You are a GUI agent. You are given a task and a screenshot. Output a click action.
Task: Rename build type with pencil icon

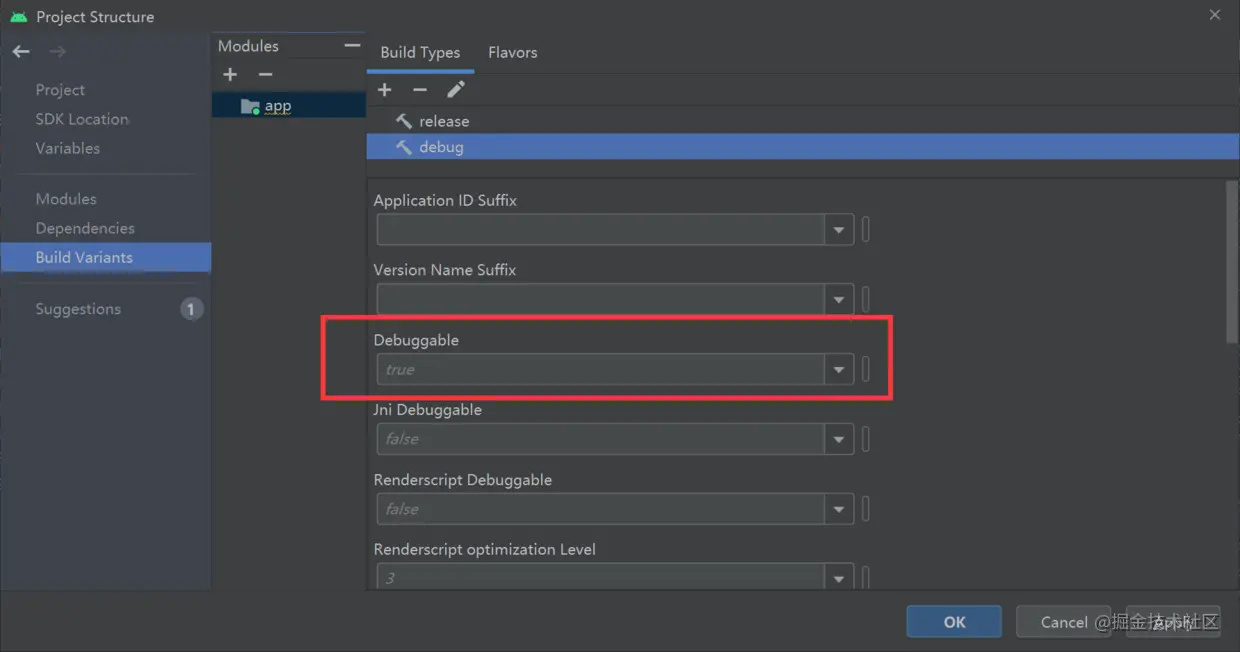tap(456, 90)
